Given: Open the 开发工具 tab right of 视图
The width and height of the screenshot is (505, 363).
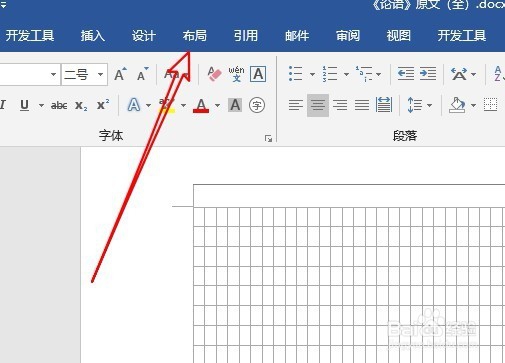Looking at the screenshot, I should tap(462, 35).
